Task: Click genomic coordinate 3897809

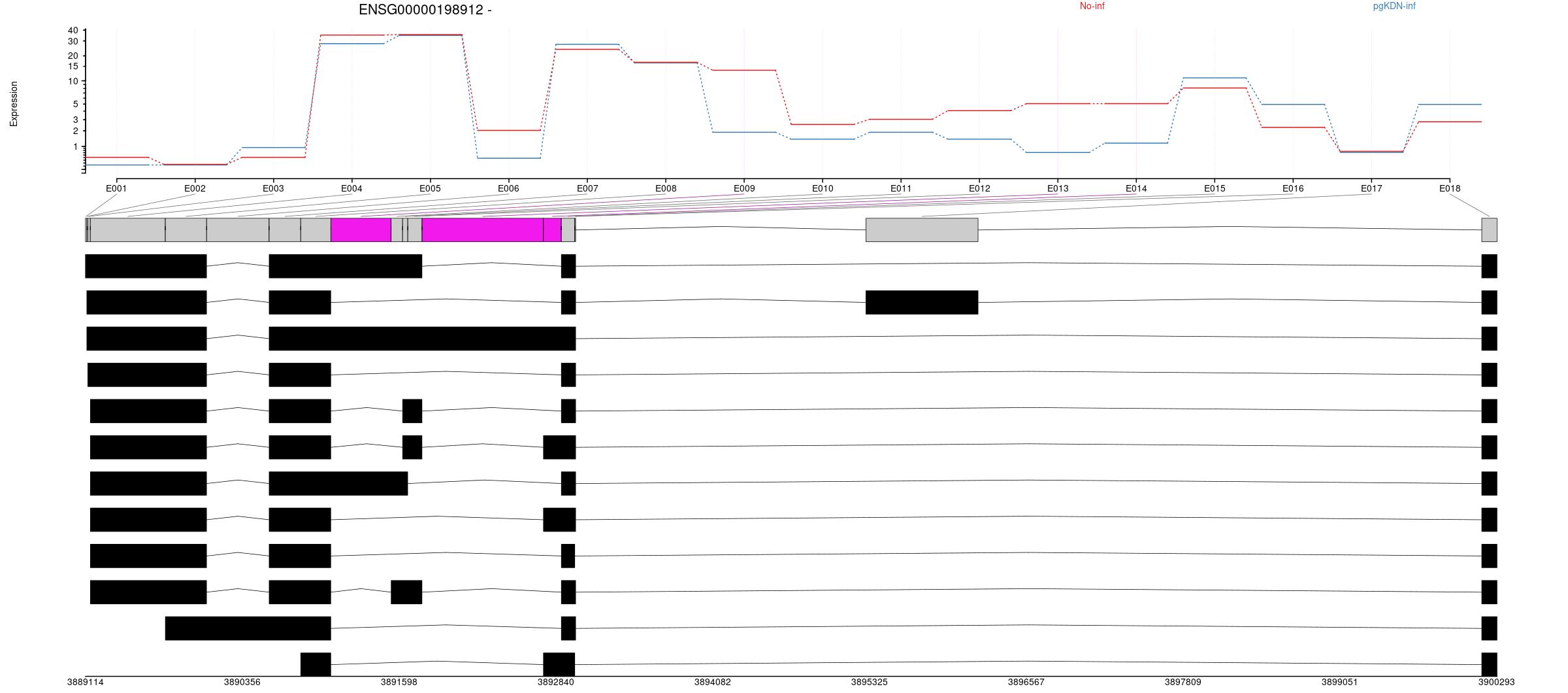Action: 1183,682
